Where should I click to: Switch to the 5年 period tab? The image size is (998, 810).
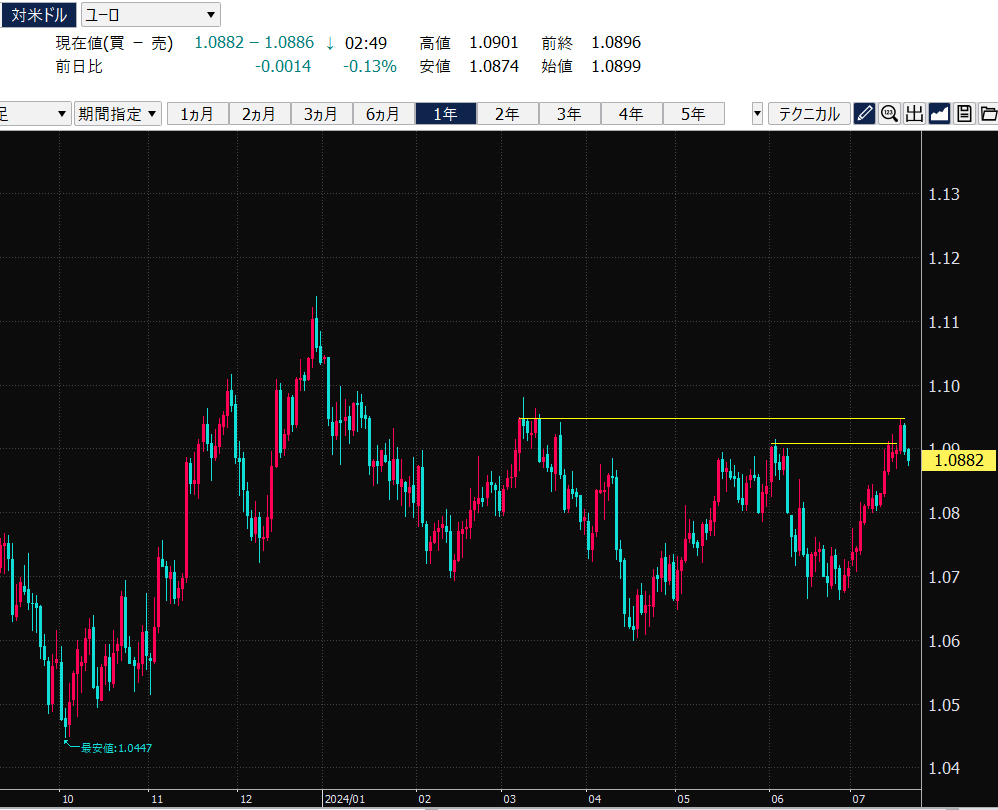[693, 114]
